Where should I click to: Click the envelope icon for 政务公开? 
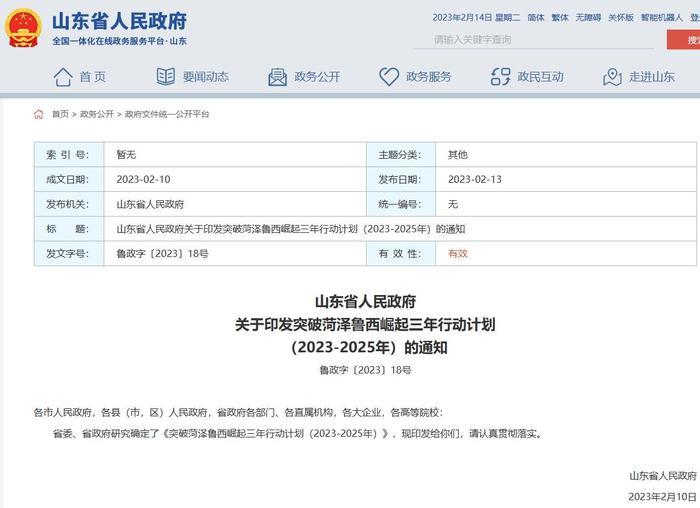pyautogui.click(x=278, y=77)
